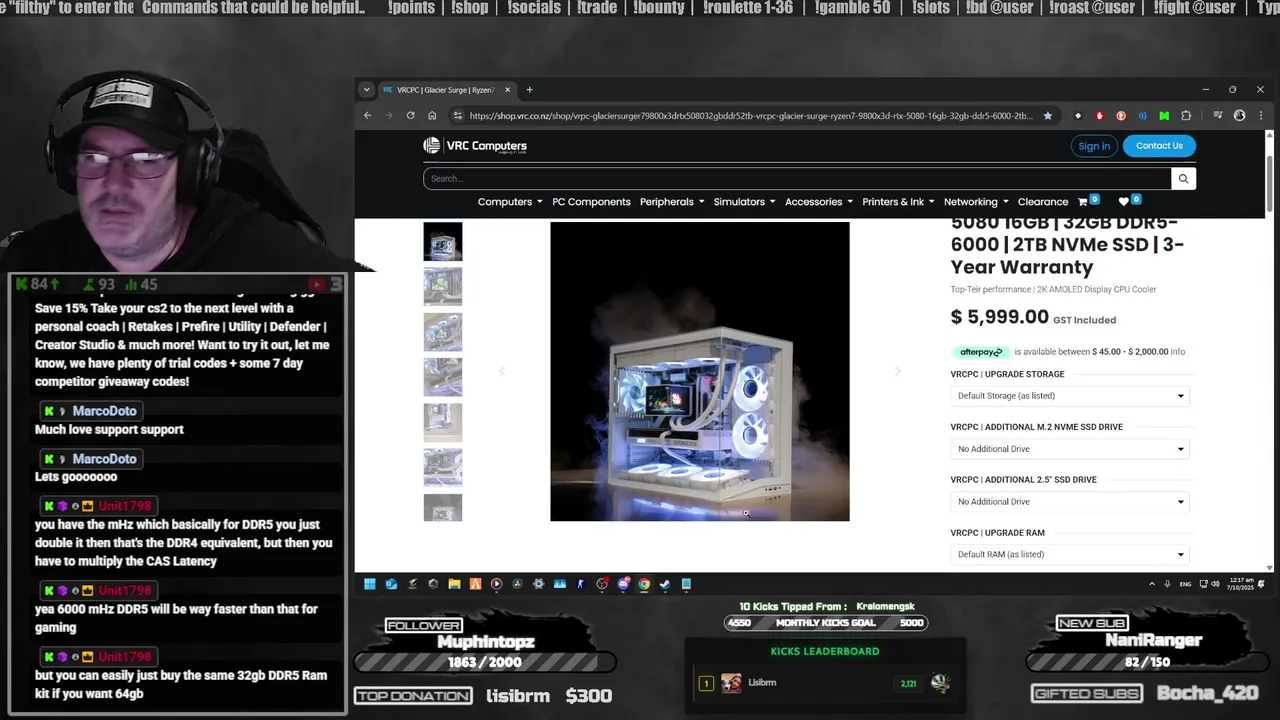Click the Contact Us button
1280x720 pixels.
[x=1159, y=146]
